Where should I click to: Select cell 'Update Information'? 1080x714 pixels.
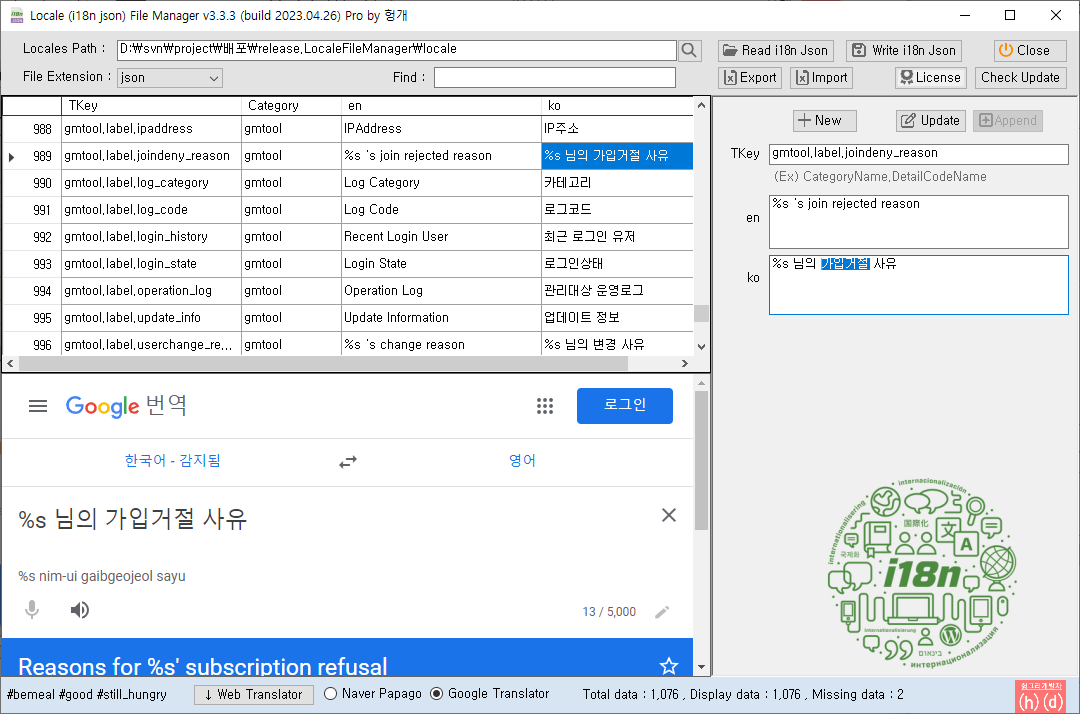pos(442,317)
